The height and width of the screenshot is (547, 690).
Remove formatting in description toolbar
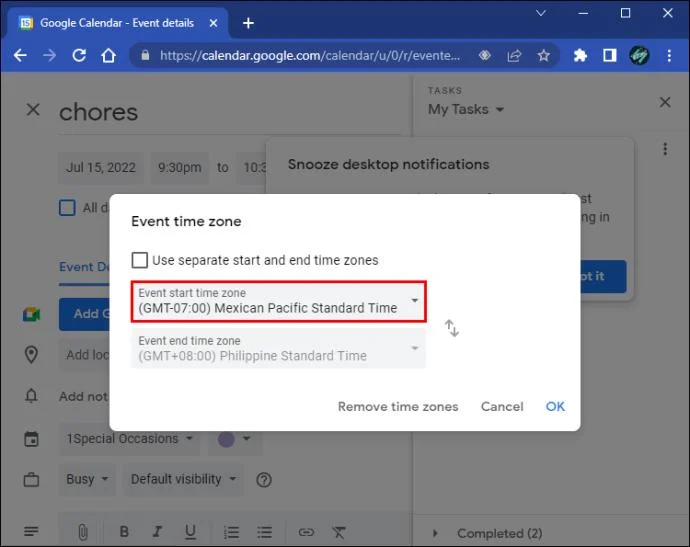click(x=339, y=532)
